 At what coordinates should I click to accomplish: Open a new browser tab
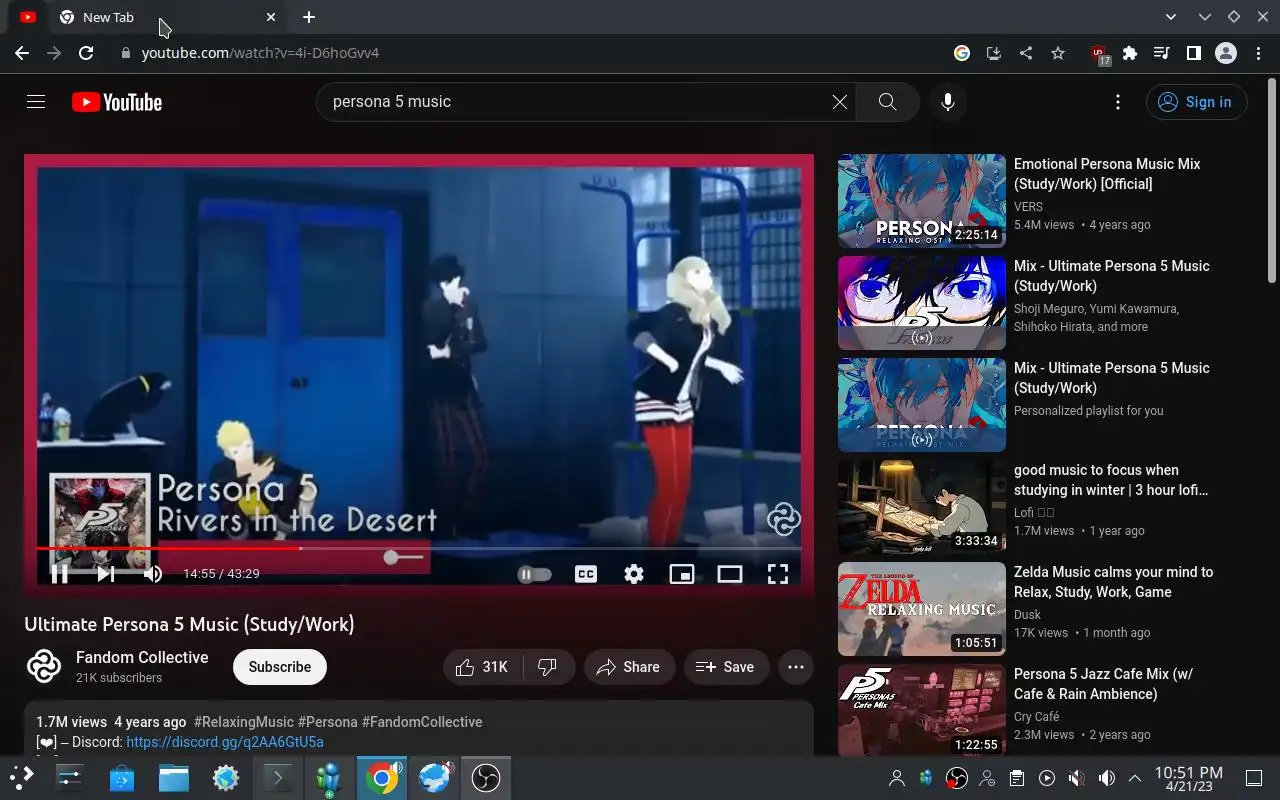[309, 17]
